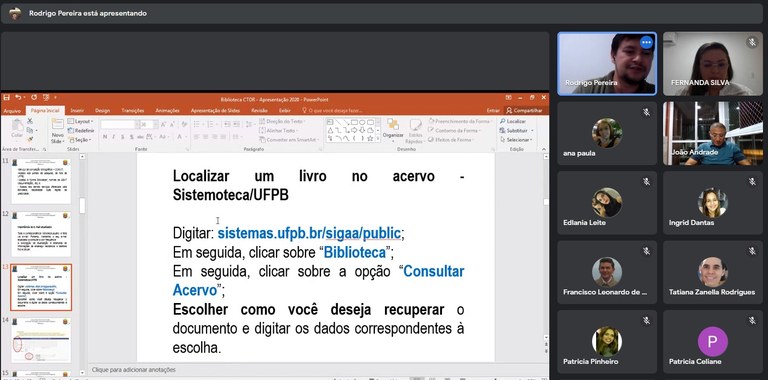Image resolution: width=768 pixels, height=380 pixels.
Task: Switch to the Transições tab
Action: (133, 111)
